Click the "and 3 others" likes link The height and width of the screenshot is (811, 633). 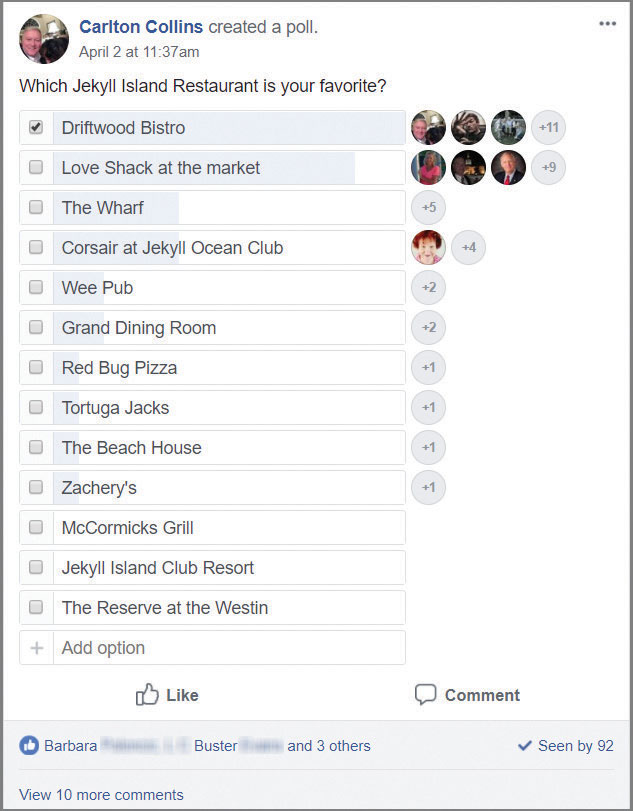[329, 745]
